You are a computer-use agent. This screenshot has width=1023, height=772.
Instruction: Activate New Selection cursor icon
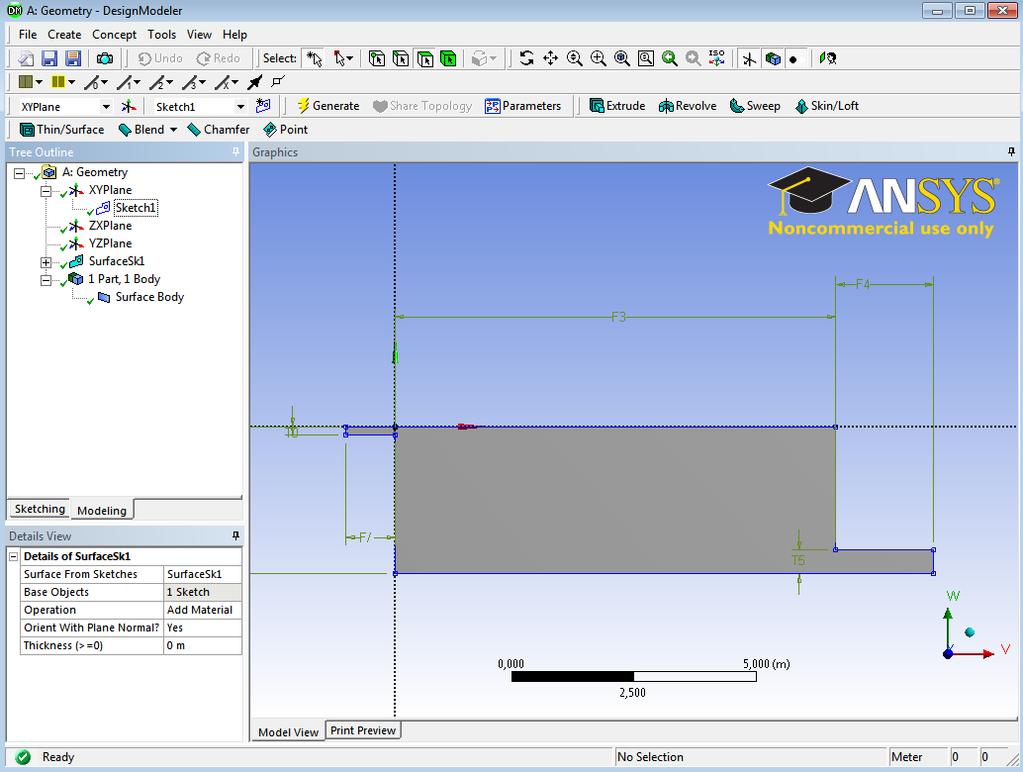(x=314, y=59)
